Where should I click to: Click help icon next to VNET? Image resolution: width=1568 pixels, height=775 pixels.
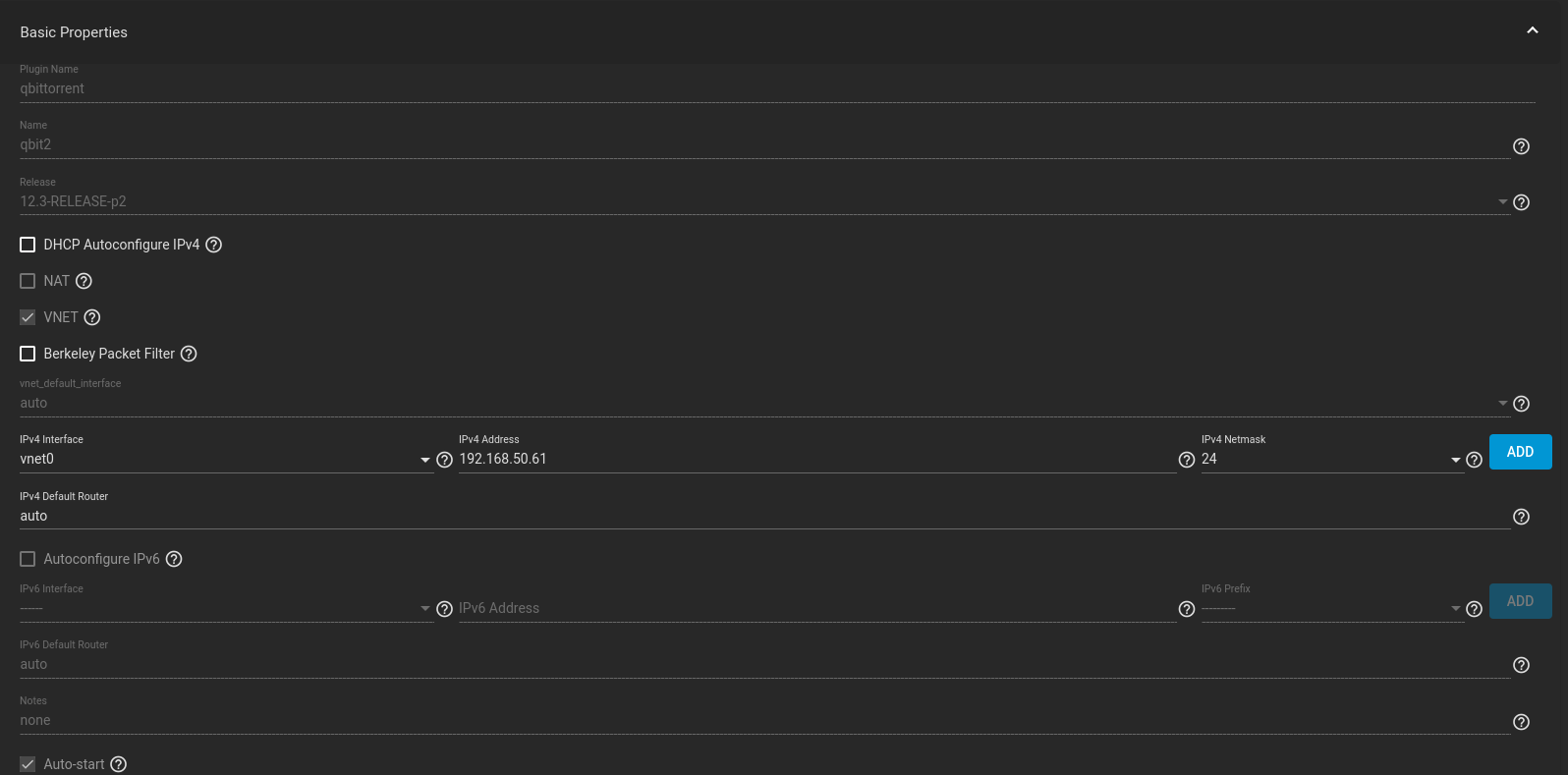tap(92, 317)
